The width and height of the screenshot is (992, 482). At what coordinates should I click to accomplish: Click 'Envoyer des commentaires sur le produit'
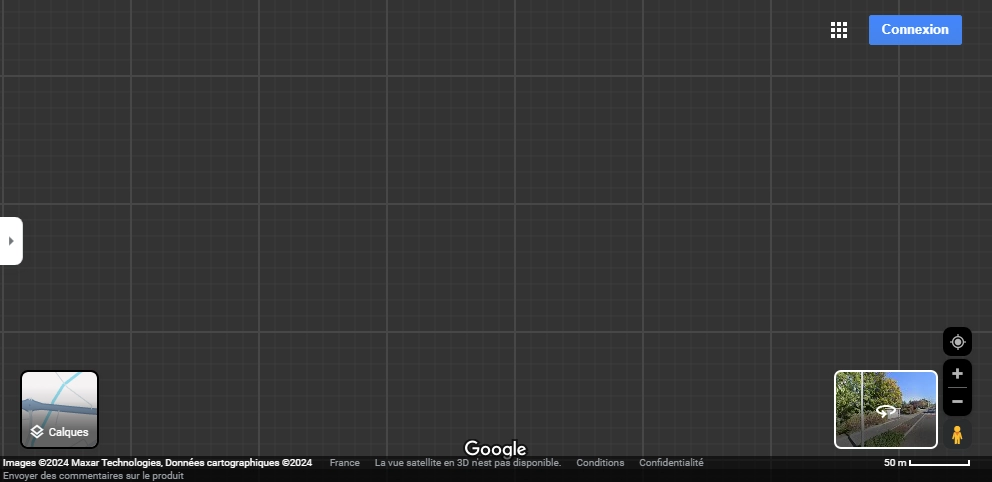(x=93, y=476)
